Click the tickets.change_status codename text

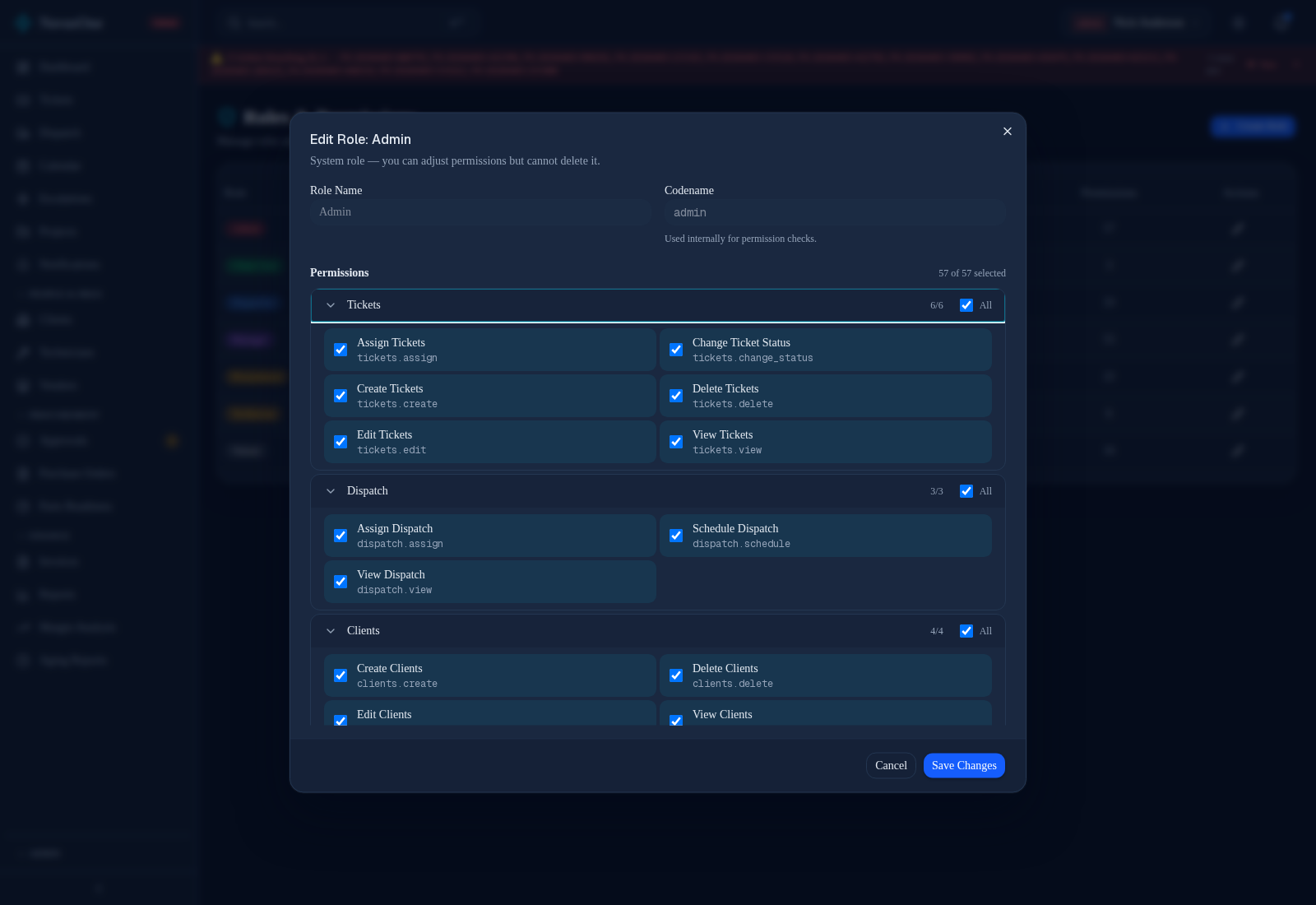[753, 359]
